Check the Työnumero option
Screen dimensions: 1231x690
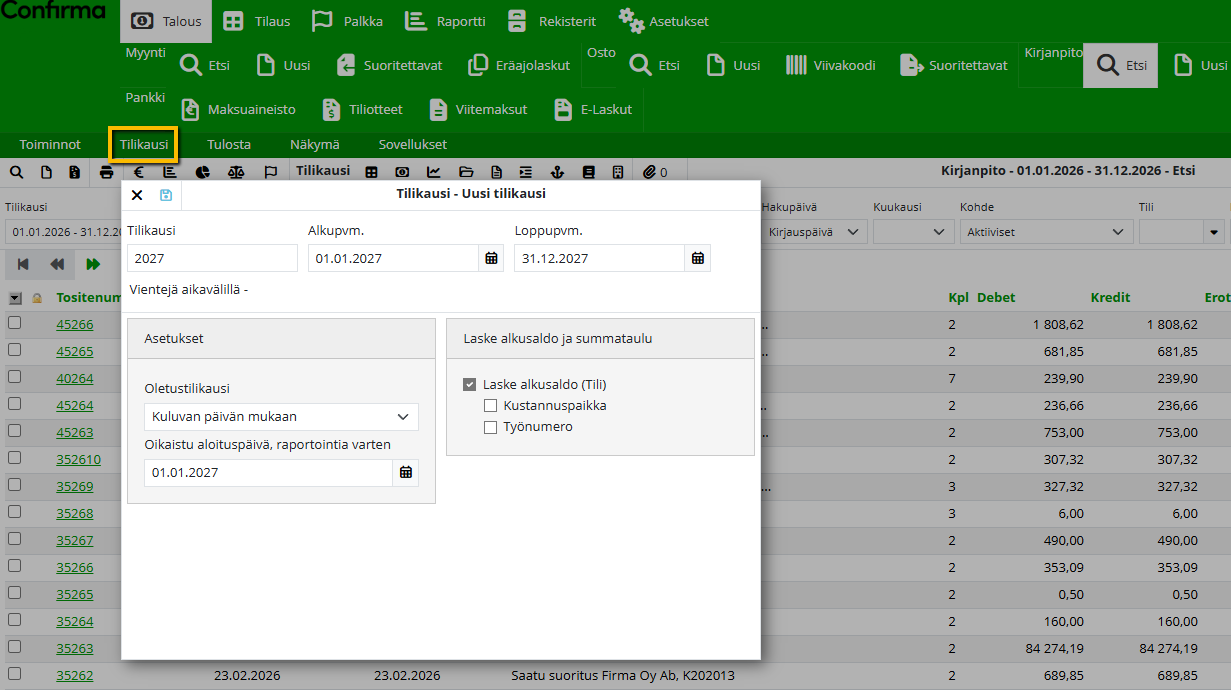490,427
